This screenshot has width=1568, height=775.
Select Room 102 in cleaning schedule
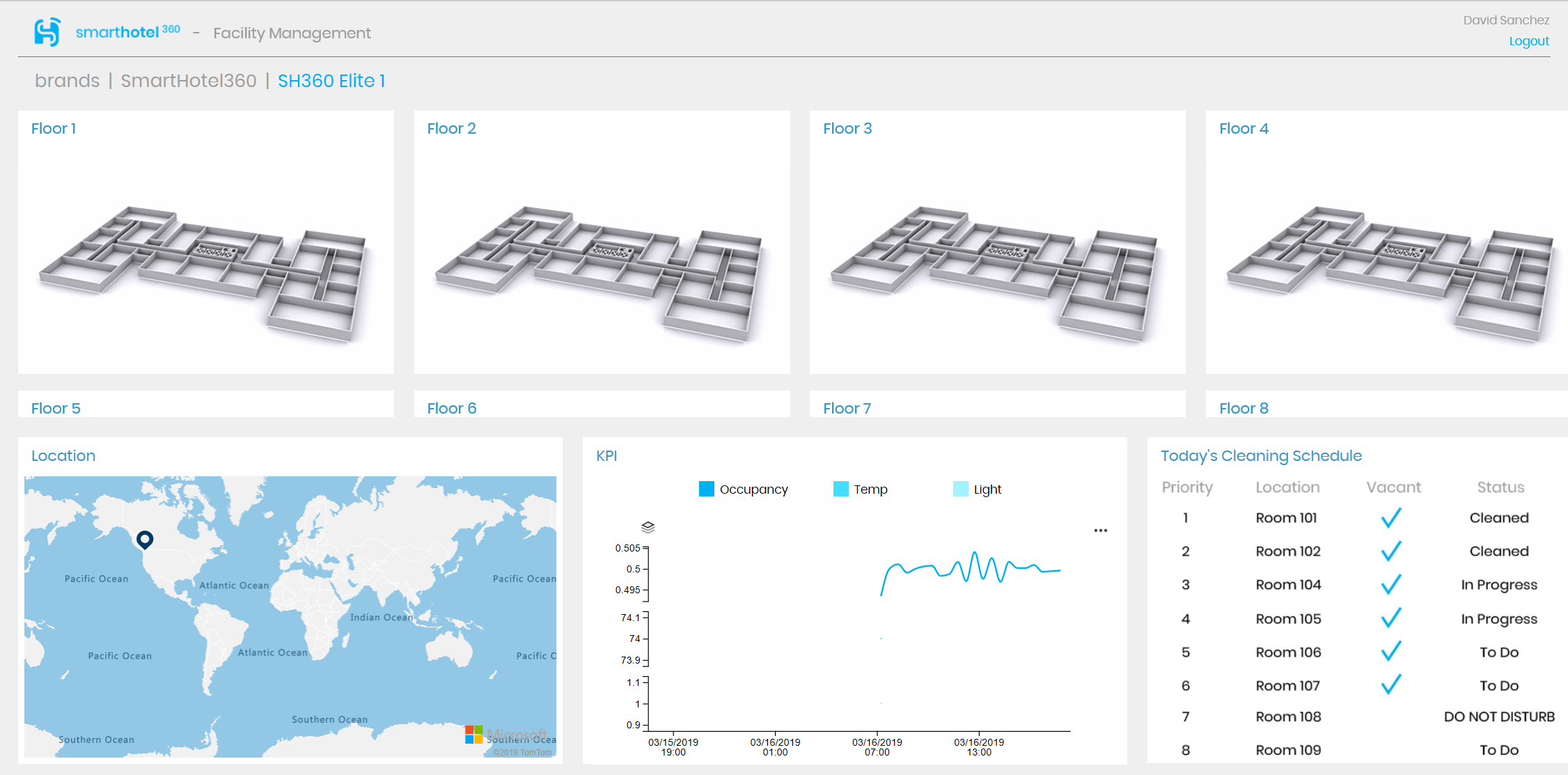point(1288,551)
